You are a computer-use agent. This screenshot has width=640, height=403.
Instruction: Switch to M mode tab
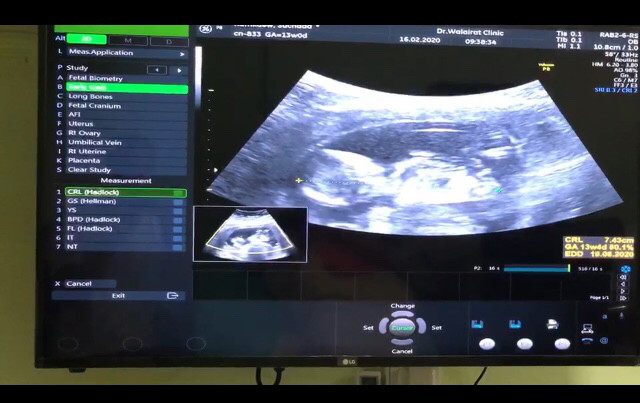pos(128,40)
